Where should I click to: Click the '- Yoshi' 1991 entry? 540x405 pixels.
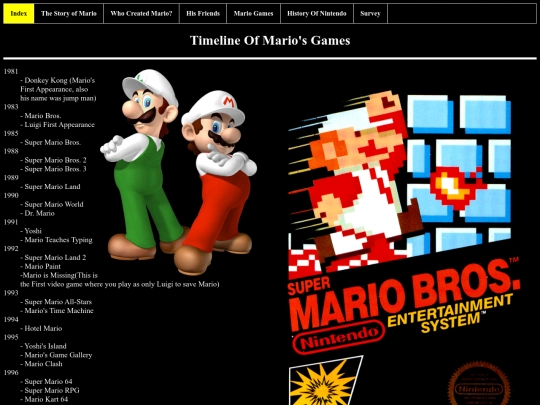pyautogui.click(x=31, y=231)
